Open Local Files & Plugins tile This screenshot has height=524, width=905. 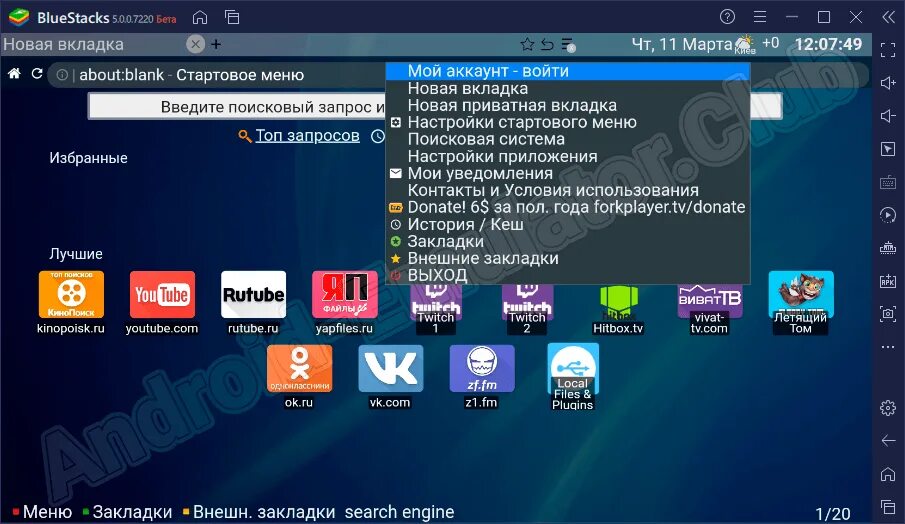573,377
